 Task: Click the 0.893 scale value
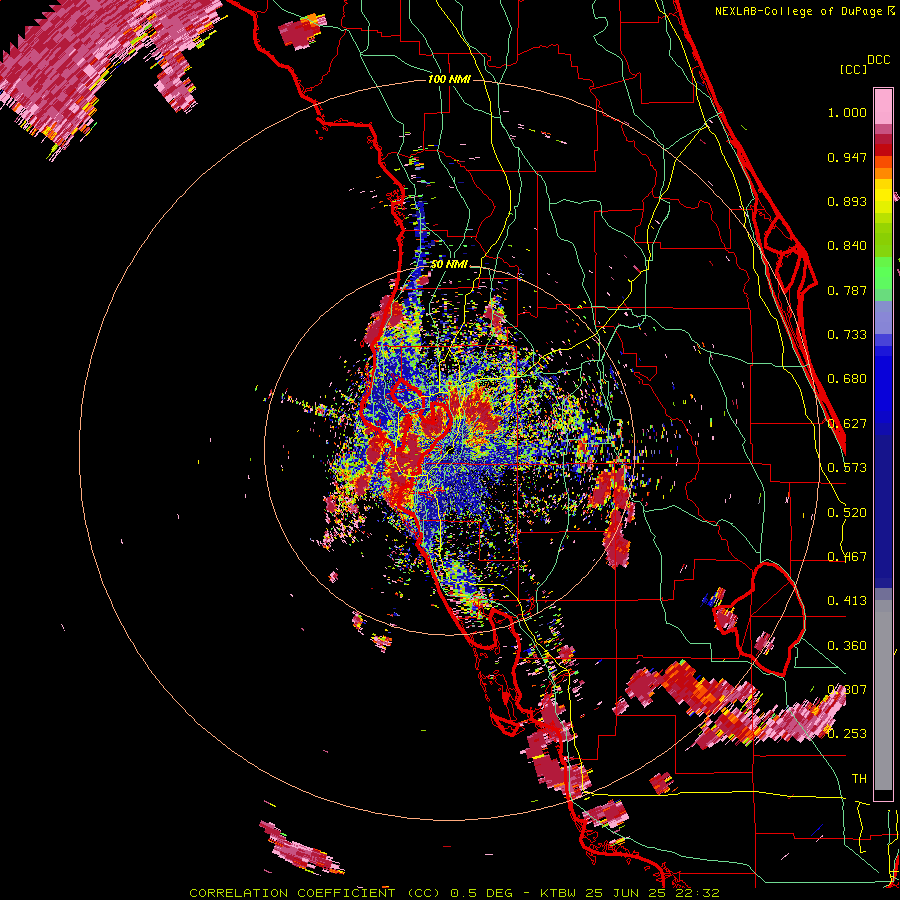click(x=847, y=201)
